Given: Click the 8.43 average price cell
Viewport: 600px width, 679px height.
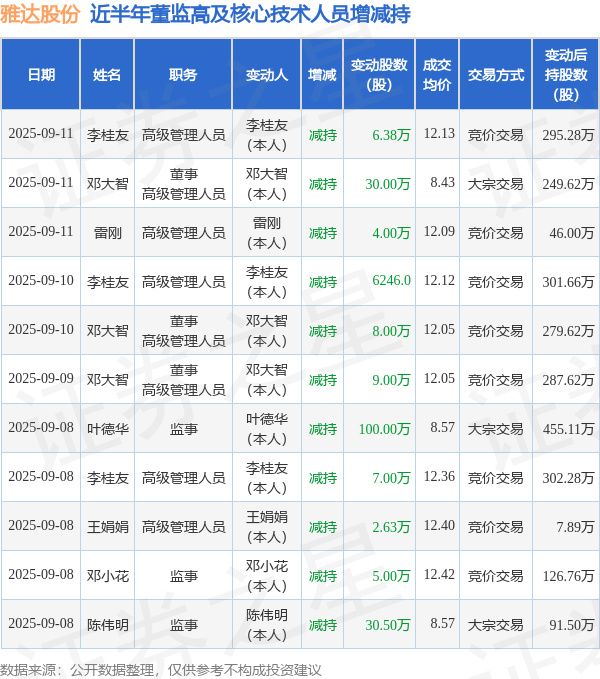Looking at the screenshot, I should (442, 182).
